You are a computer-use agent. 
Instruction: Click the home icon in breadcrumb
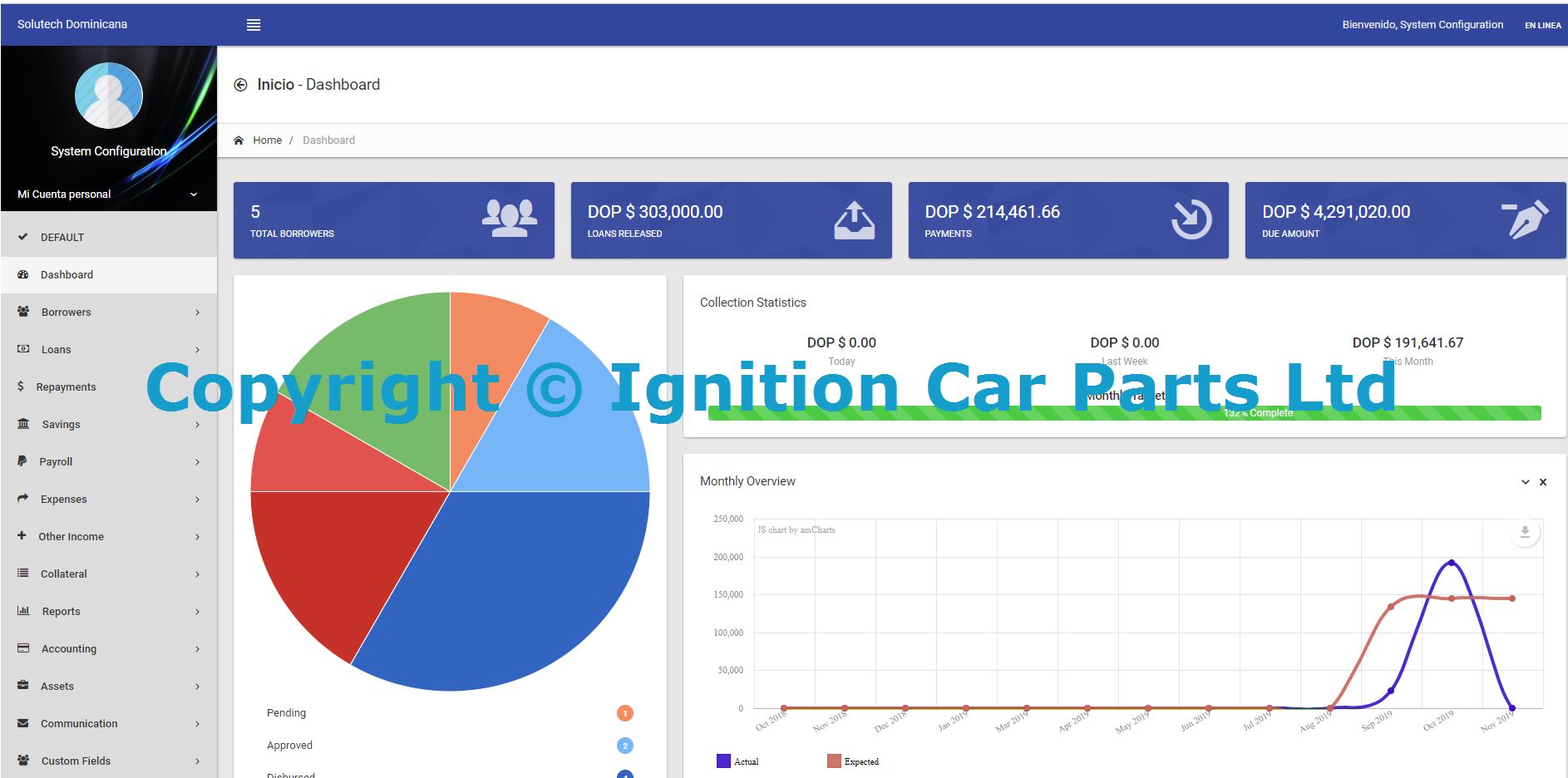click(239, 140)
